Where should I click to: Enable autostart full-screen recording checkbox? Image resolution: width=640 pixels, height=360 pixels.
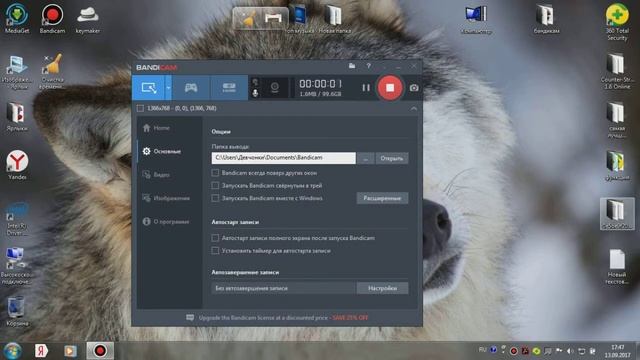click(215, 238)
